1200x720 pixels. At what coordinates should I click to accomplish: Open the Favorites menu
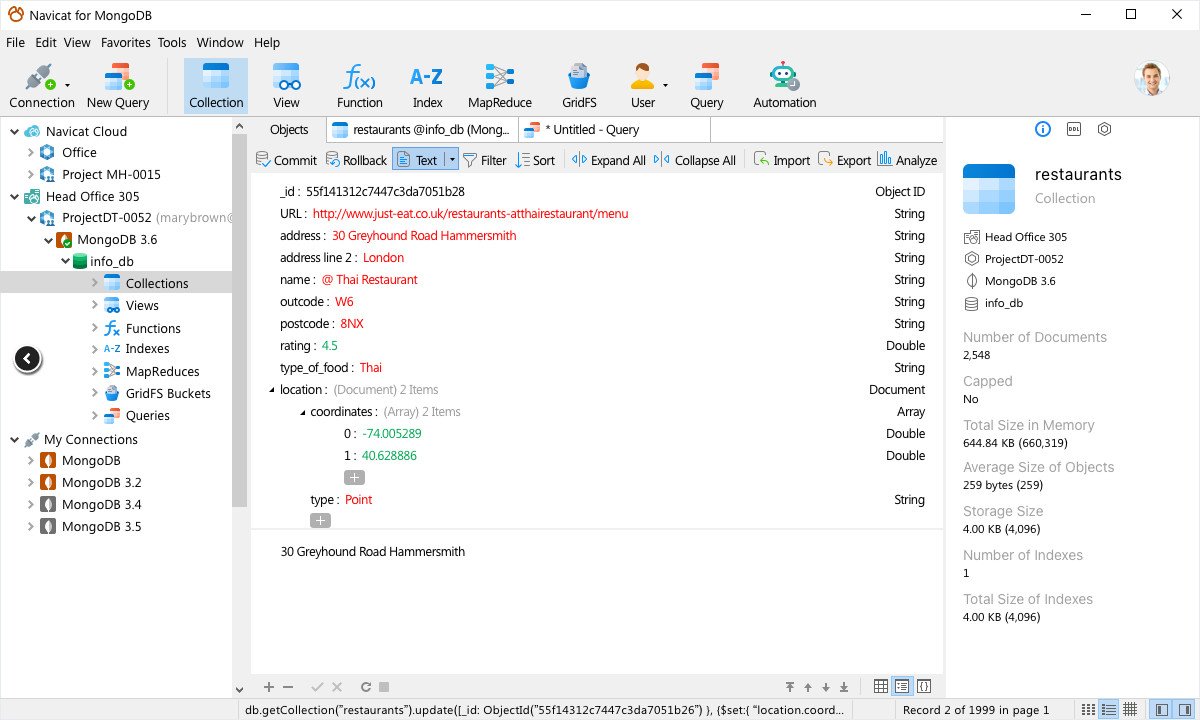pyautogui.click(x=125, y=43)
